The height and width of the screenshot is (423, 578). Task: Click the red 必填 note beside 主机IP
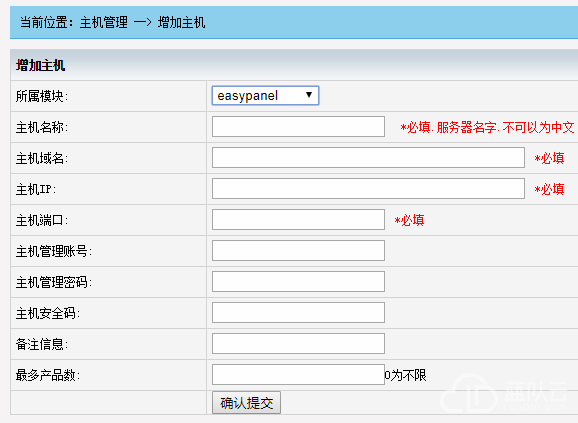point(549,189)
